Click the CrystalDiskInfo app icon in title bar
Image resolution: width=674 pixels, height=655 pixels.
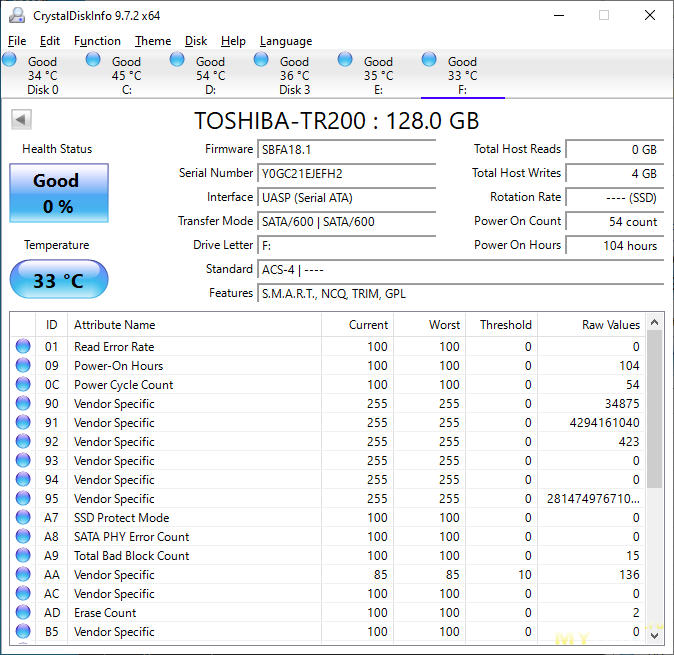17,15
